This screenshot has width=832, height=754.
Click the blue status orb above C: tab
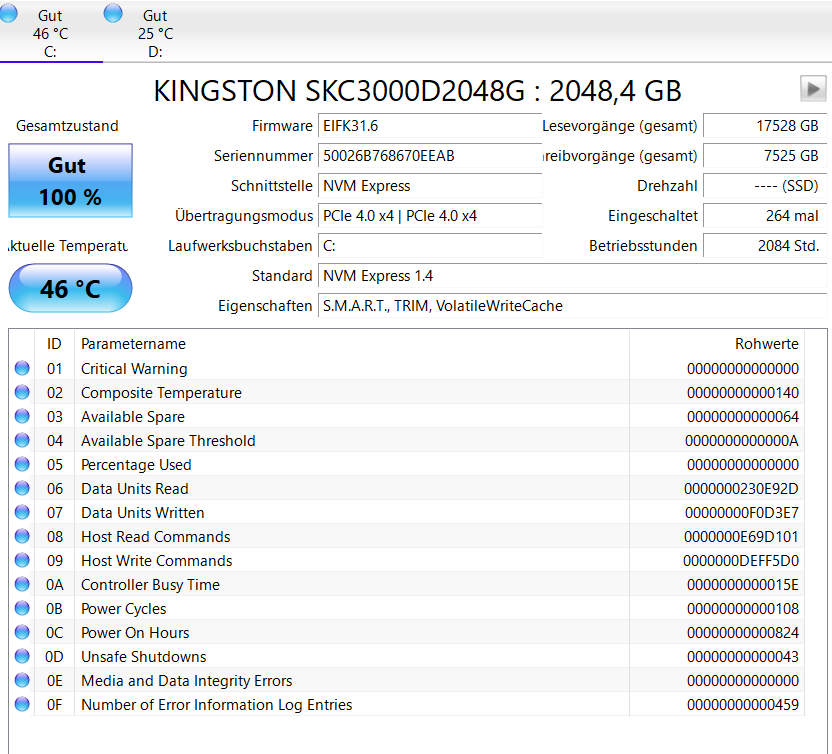pos(8,13)
